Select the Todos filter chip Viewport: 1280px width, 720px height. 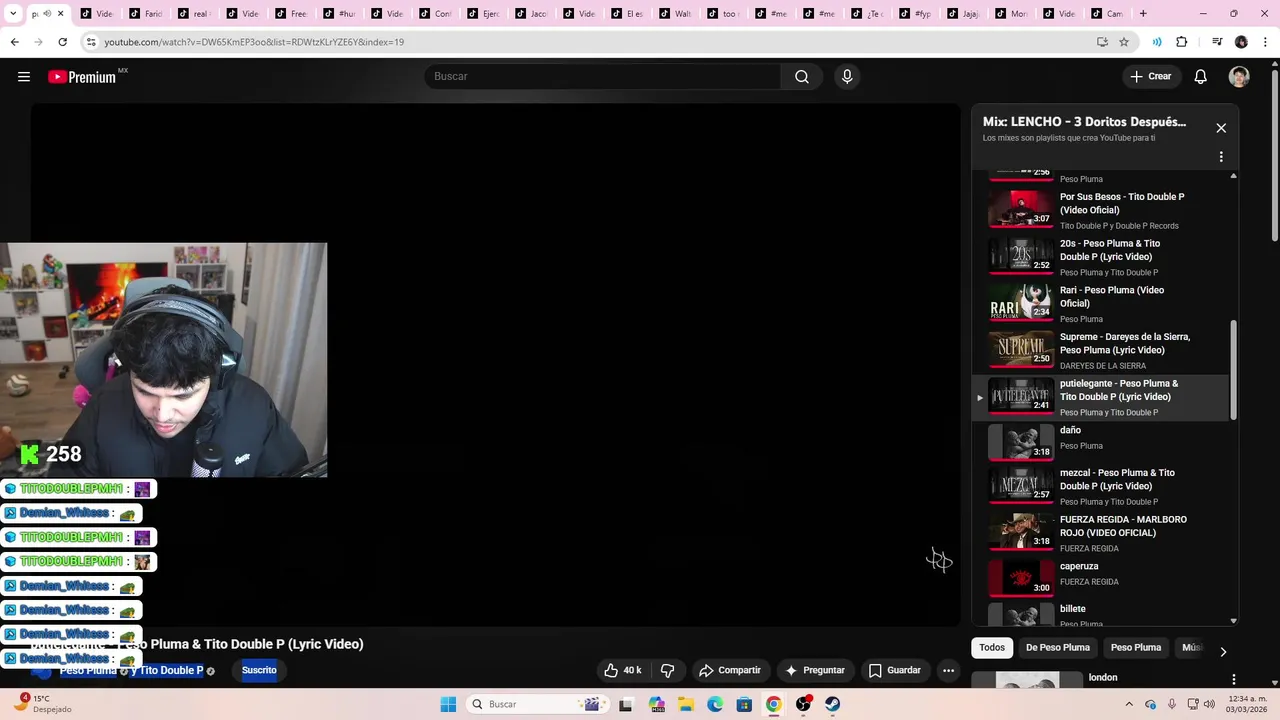pyautogui.click(x=992, y=648)
